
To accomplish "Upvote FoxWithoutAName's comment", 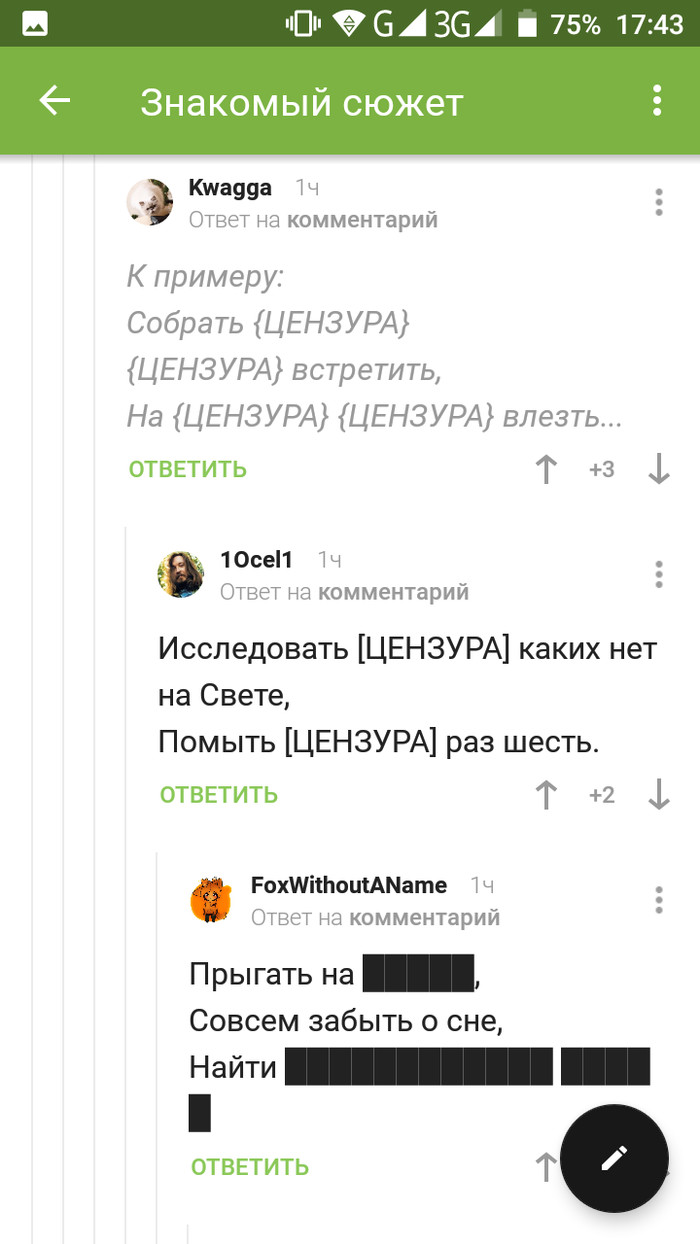I will tap(546, 1166).
